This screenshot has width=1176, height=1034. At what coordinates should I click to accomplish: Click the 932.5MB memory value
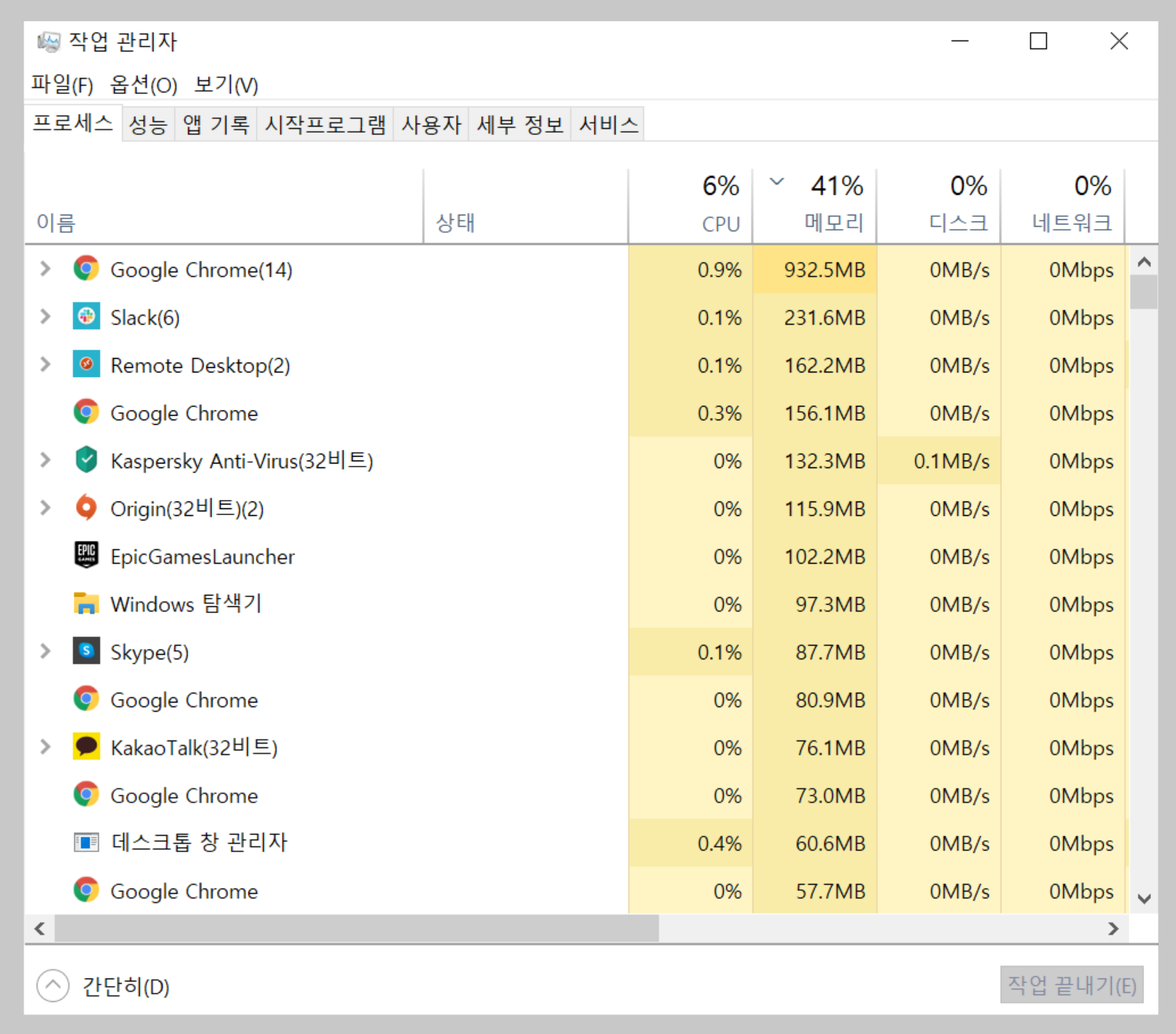(825, 269)
